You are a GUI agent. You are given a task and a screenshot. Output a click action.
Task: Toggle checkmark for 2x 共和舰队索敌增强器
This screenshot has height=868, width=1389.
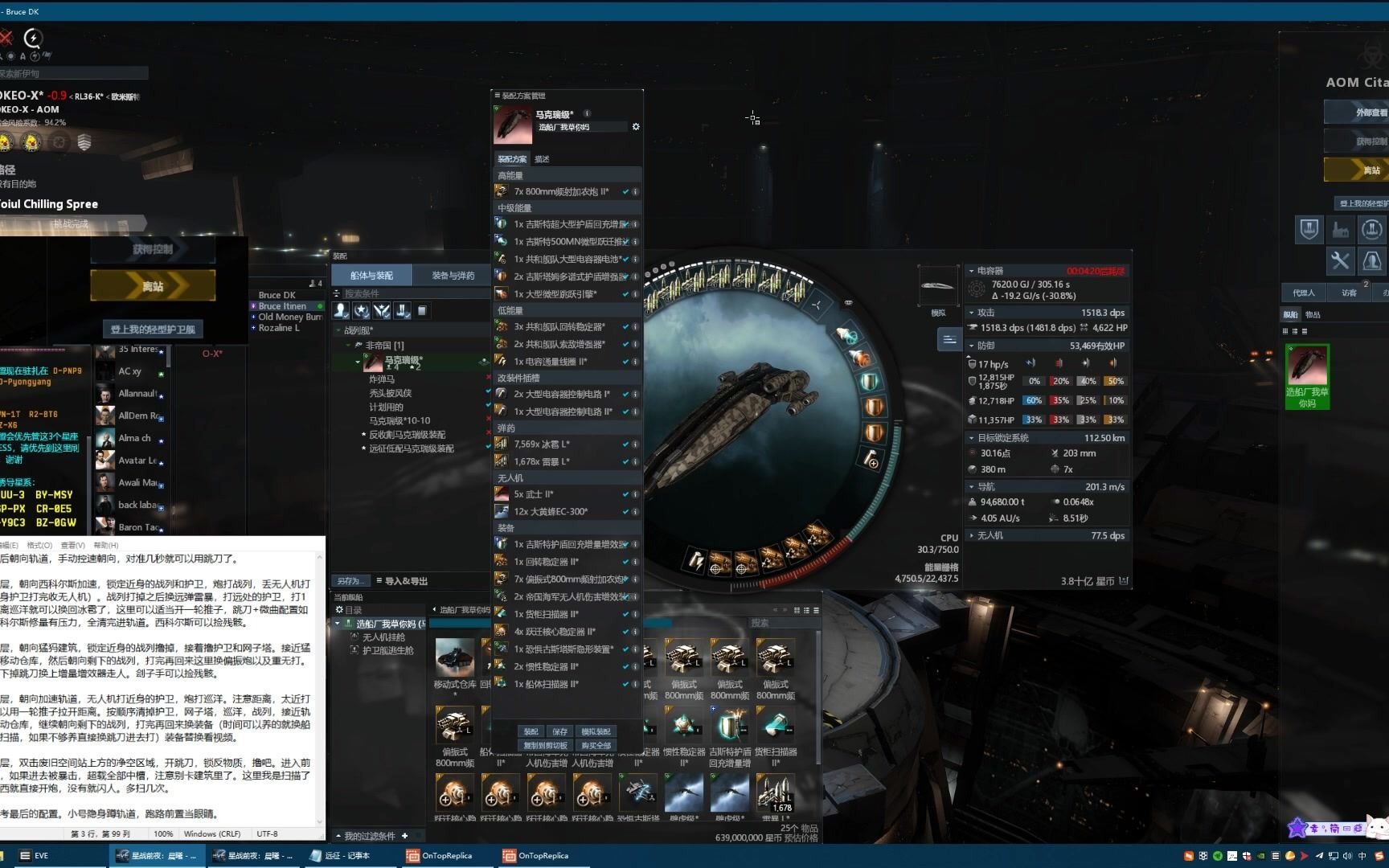pos(625,345)
